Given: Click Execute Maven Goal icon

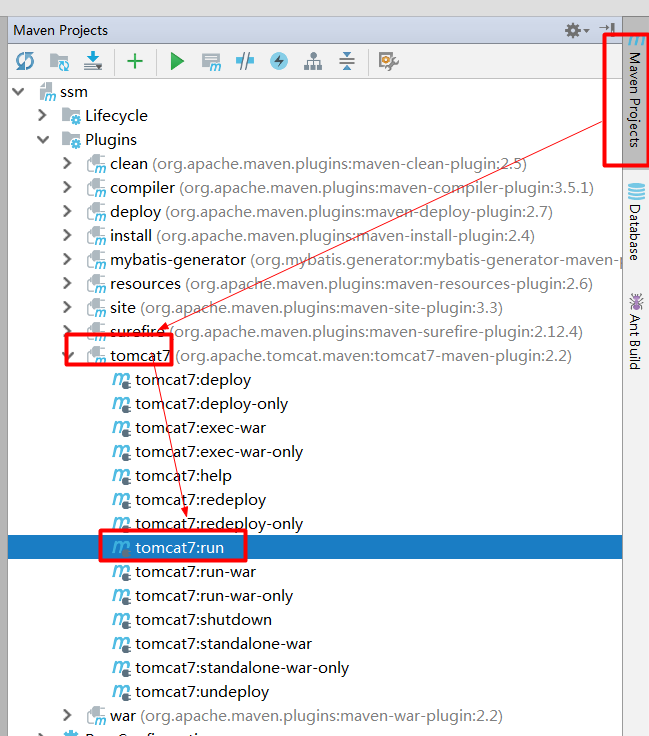Looking at the screenshot, I should point(211,62).
